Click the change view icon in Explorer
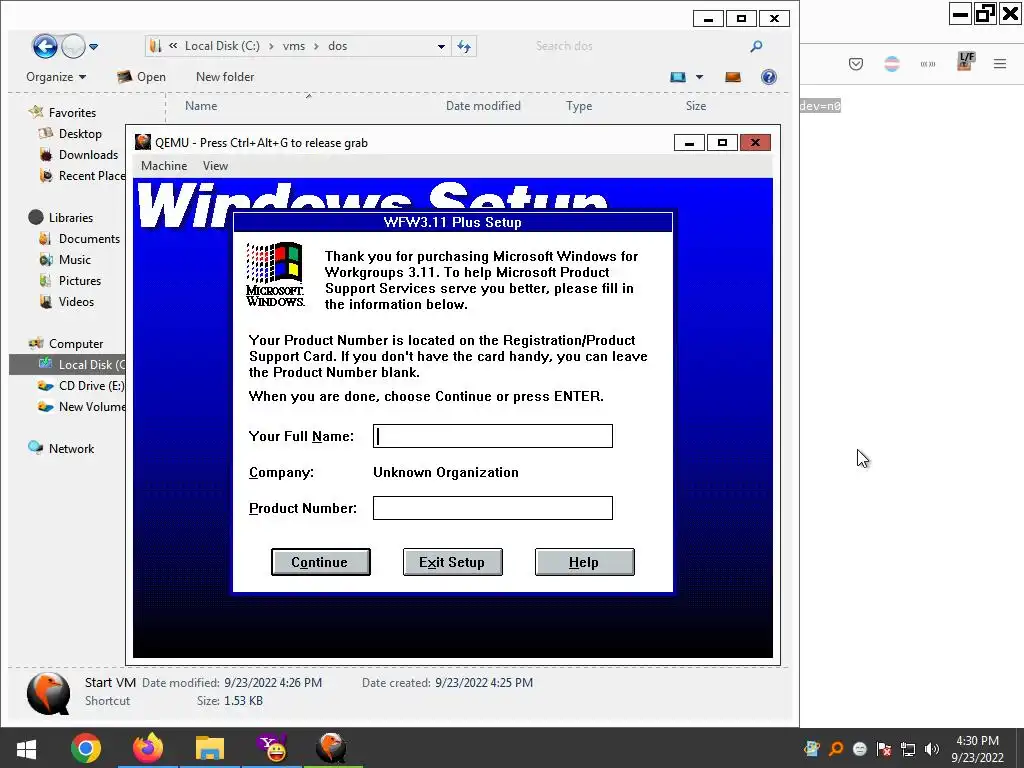This screenshot has height=768, width=1024. 678,77
